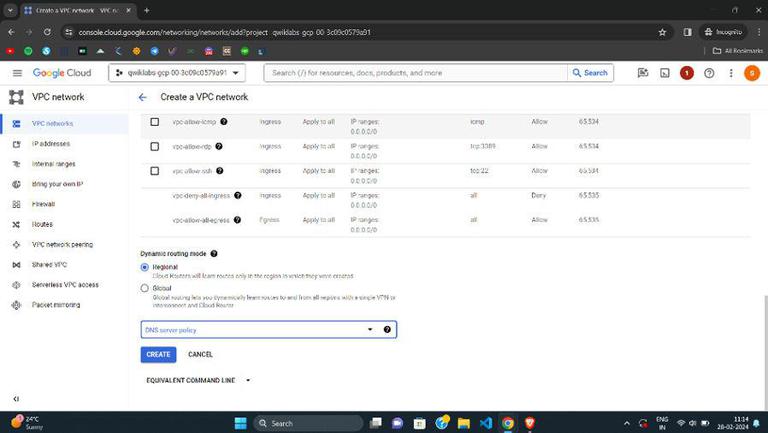Click the browser address bar
Image resolution: width=768 pixels, height=433 pixels.
[362, 32]
